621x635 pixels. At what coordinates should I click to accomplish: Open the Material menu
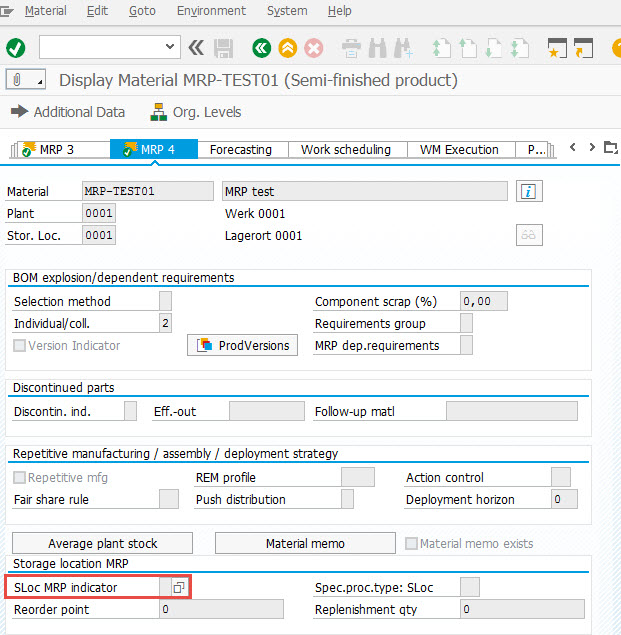click(46, 11)
